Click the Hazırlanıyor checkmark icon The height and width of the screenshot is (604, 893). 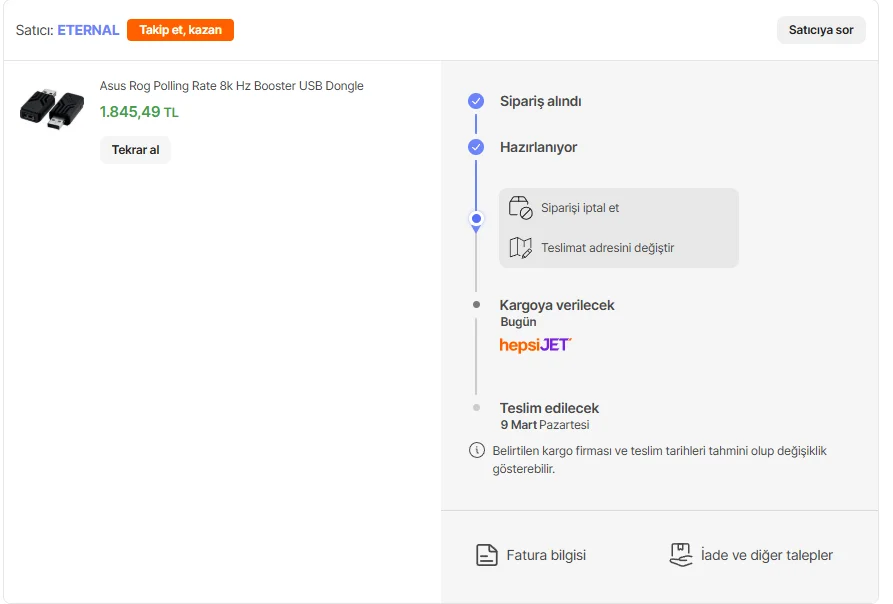476,147
